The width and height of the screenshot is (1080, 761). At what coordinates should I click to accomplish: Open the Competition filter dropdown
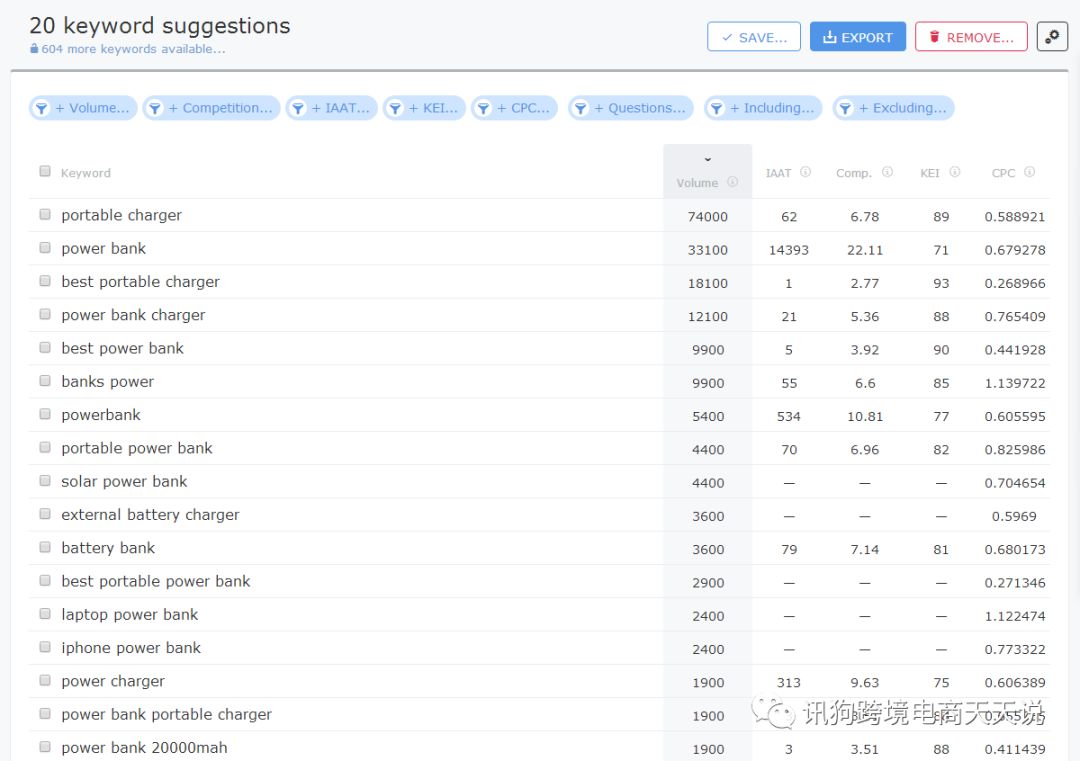(209, 108)
